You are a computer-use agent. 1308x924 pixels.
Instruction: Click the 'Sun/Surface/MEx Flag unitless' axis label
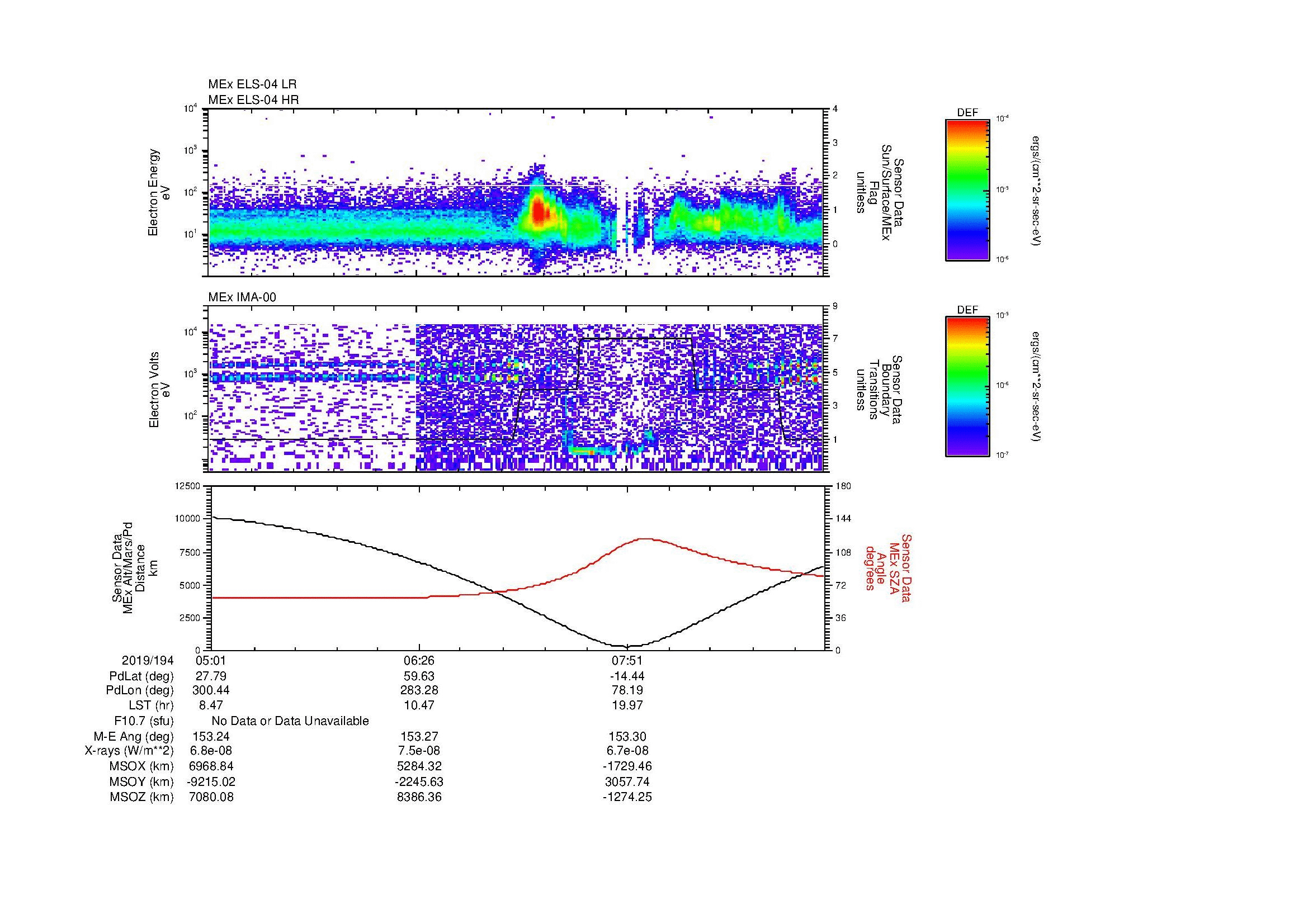(880, 192)
